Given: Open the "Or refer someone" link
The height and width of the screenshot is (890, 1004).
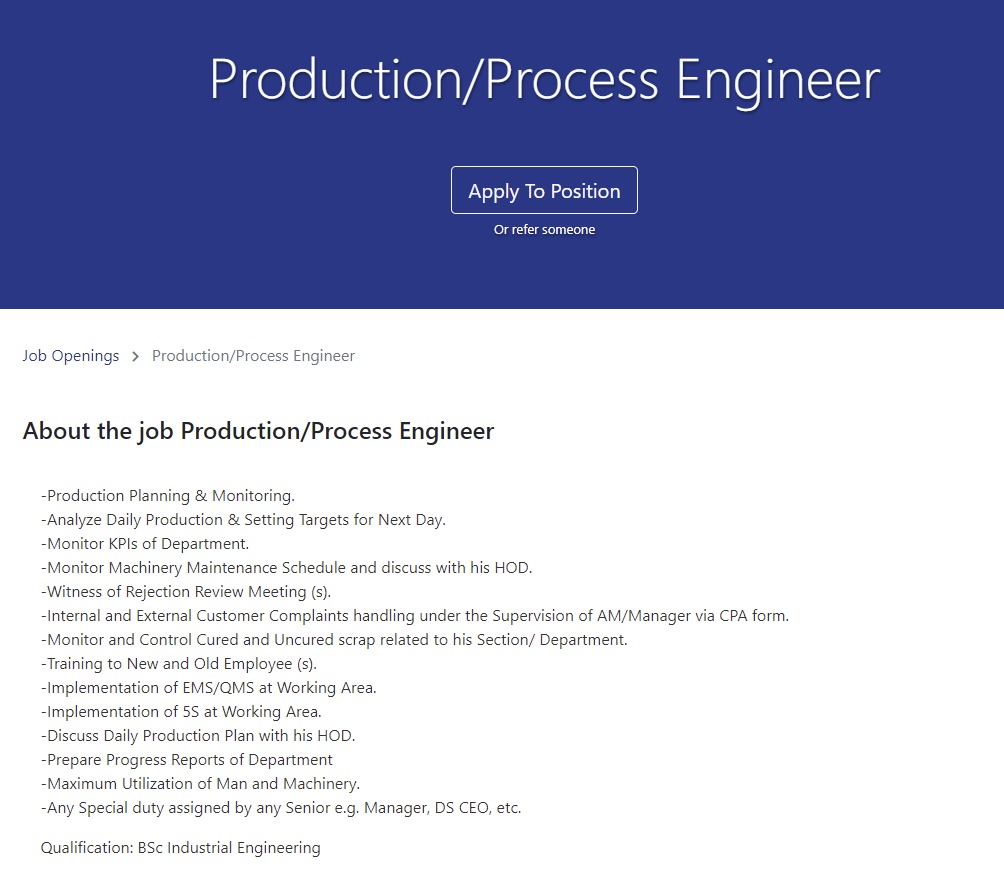Looking at the screenshot, I should click(544, 230).
